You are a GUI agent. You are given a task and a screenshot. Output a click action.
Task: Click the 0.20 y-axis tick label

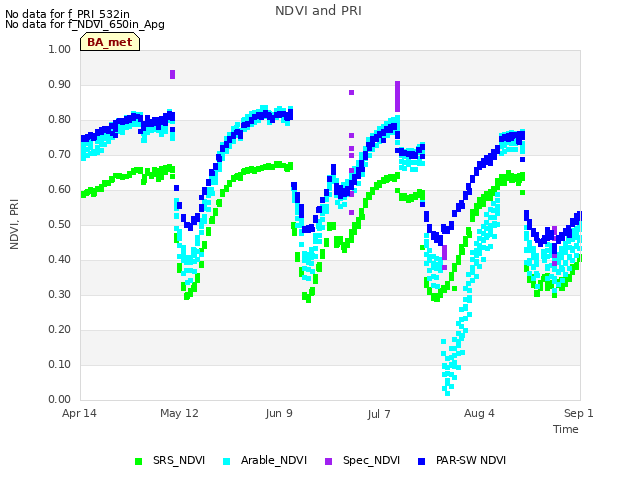[60, 329]
